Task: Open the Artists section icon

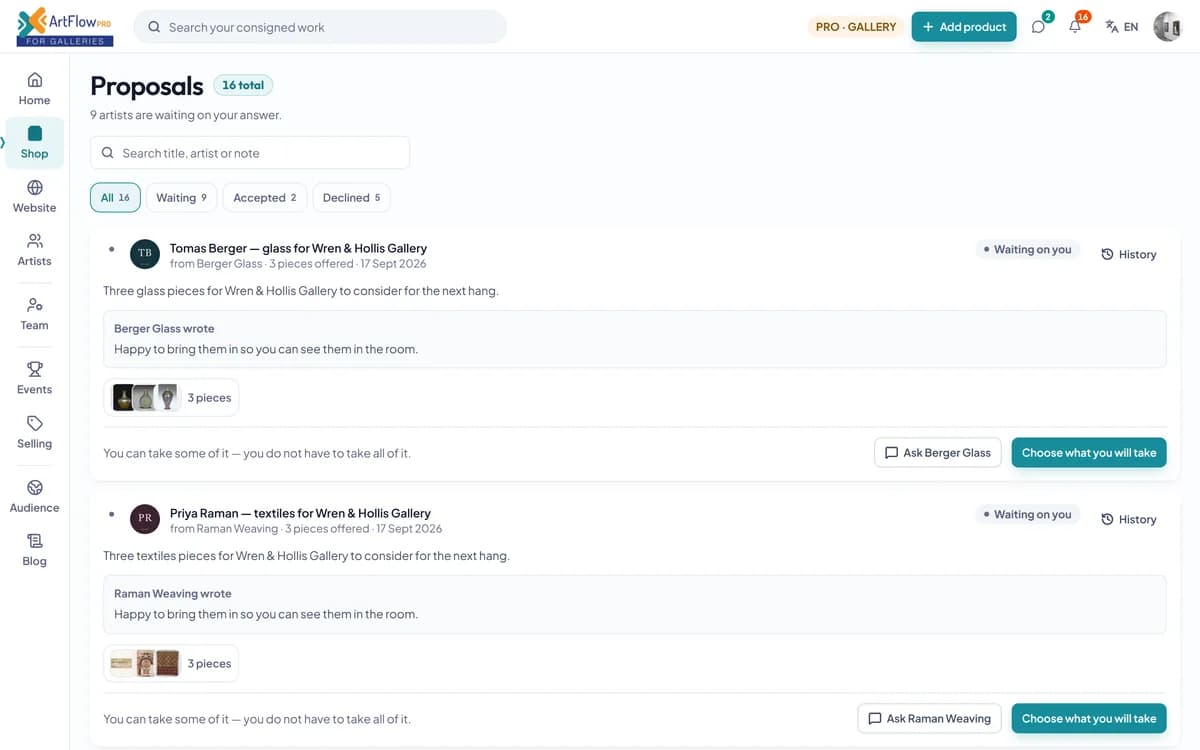Action: tap(34, 241)
